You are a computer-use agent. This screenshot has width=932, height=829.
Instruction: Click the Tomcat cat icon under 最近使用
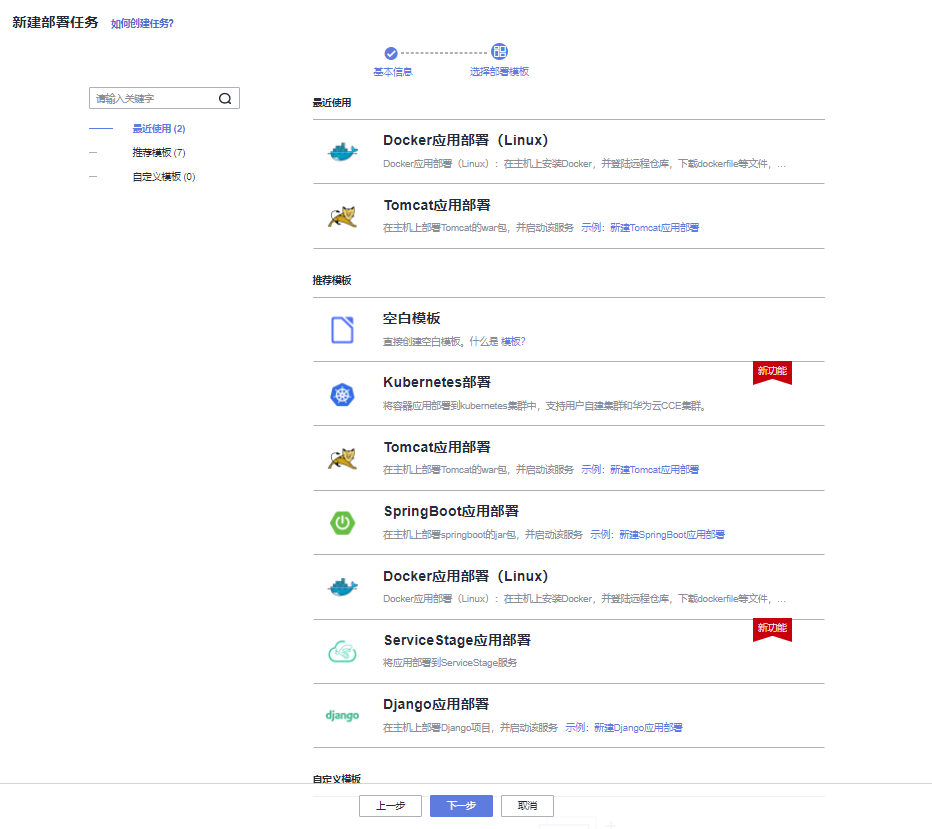click(342, 217)
